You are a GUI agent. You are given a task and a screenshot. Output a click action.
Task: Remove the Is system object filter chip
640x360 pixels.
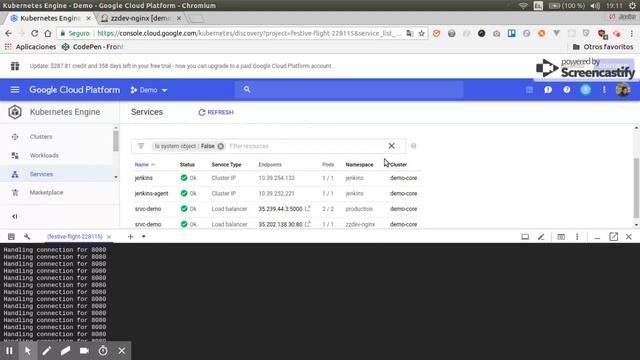tap(220, 146)
